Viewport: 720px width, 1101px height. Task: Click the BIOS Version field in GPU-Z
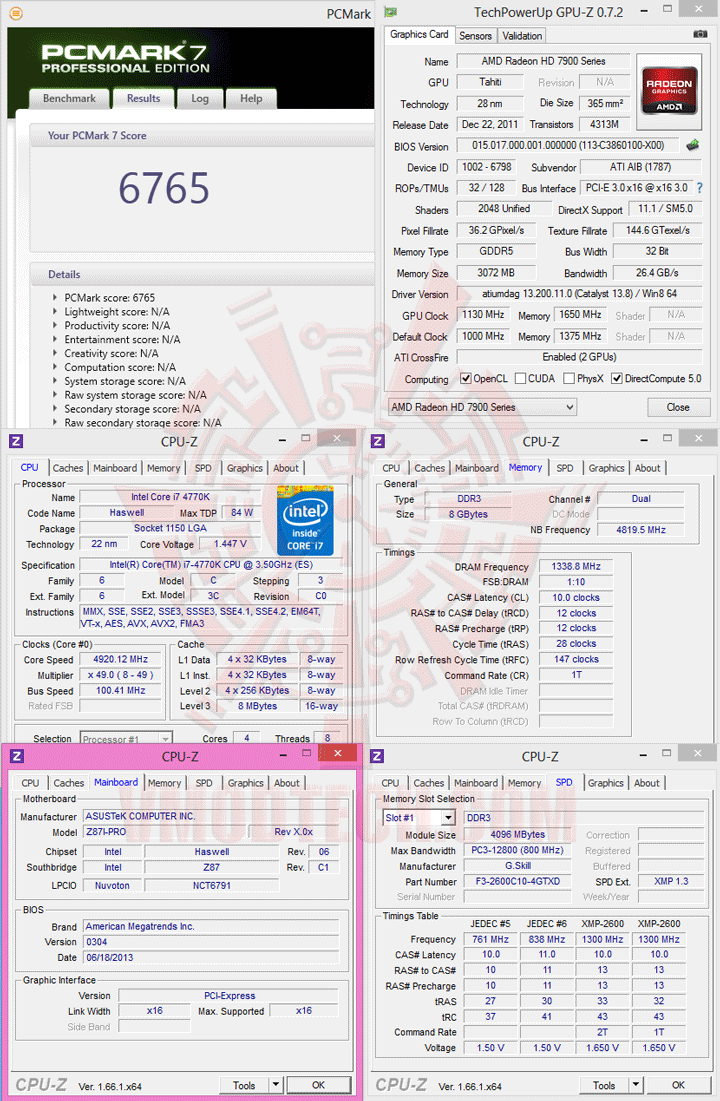(568, 145)
